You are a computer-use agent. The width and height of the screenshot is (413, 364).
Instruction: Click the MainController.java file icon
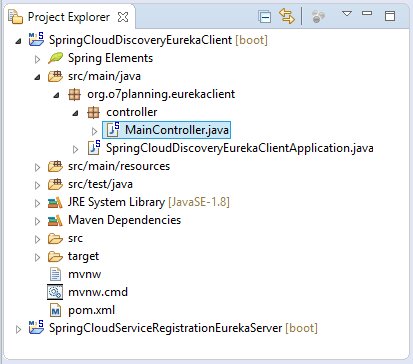point(112,130)
